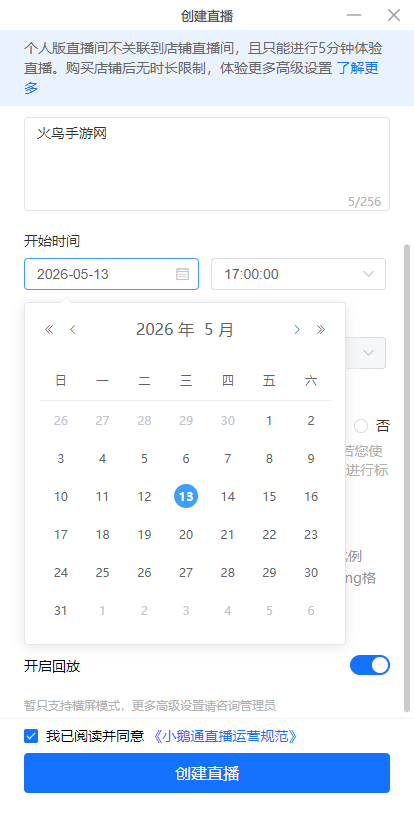This screenshot has height=816, width=414.
Task: Select day 17 in the calendar
Action: coord(61,534)
